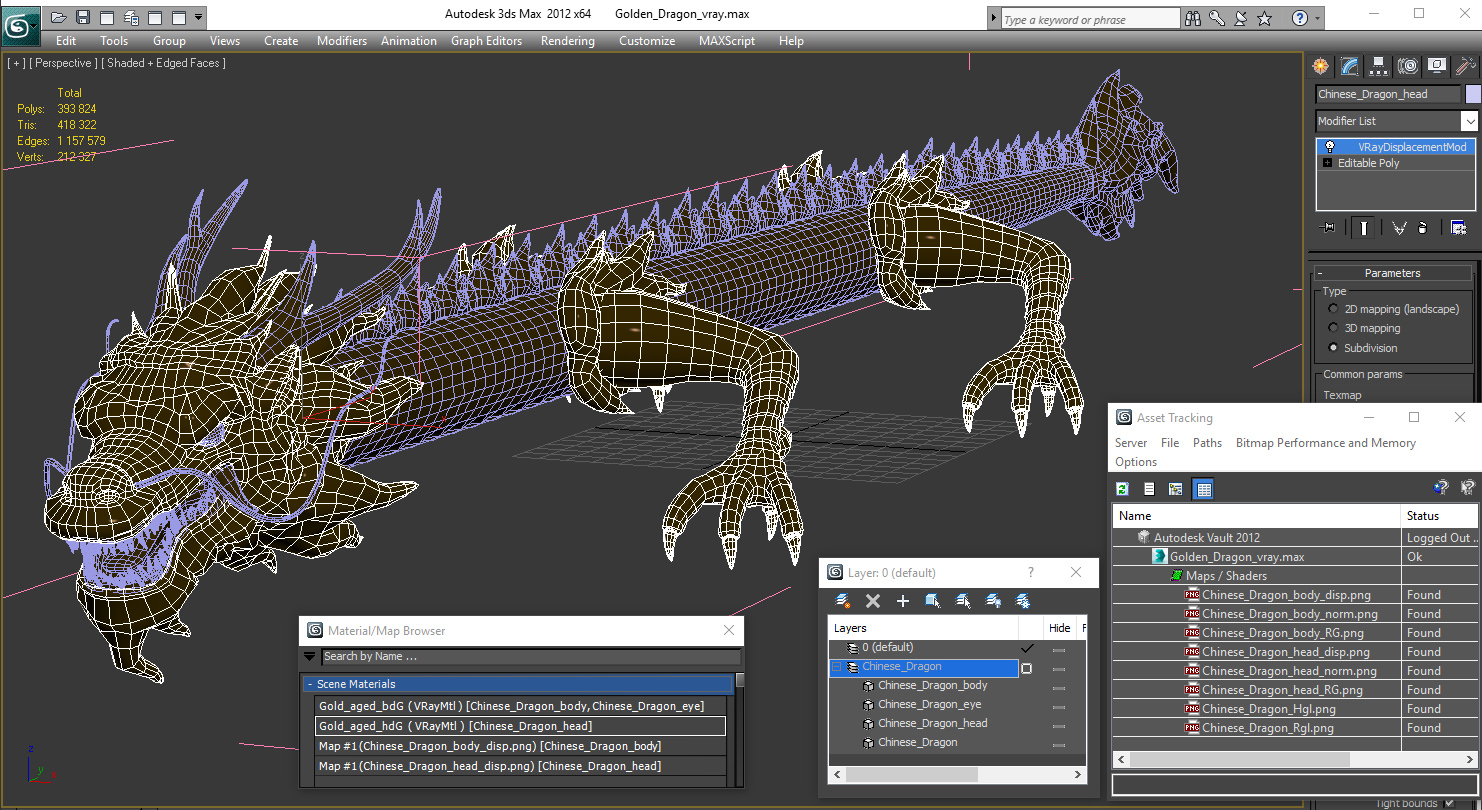Click the Search by Name field in Material Browser

pos(531,657)
